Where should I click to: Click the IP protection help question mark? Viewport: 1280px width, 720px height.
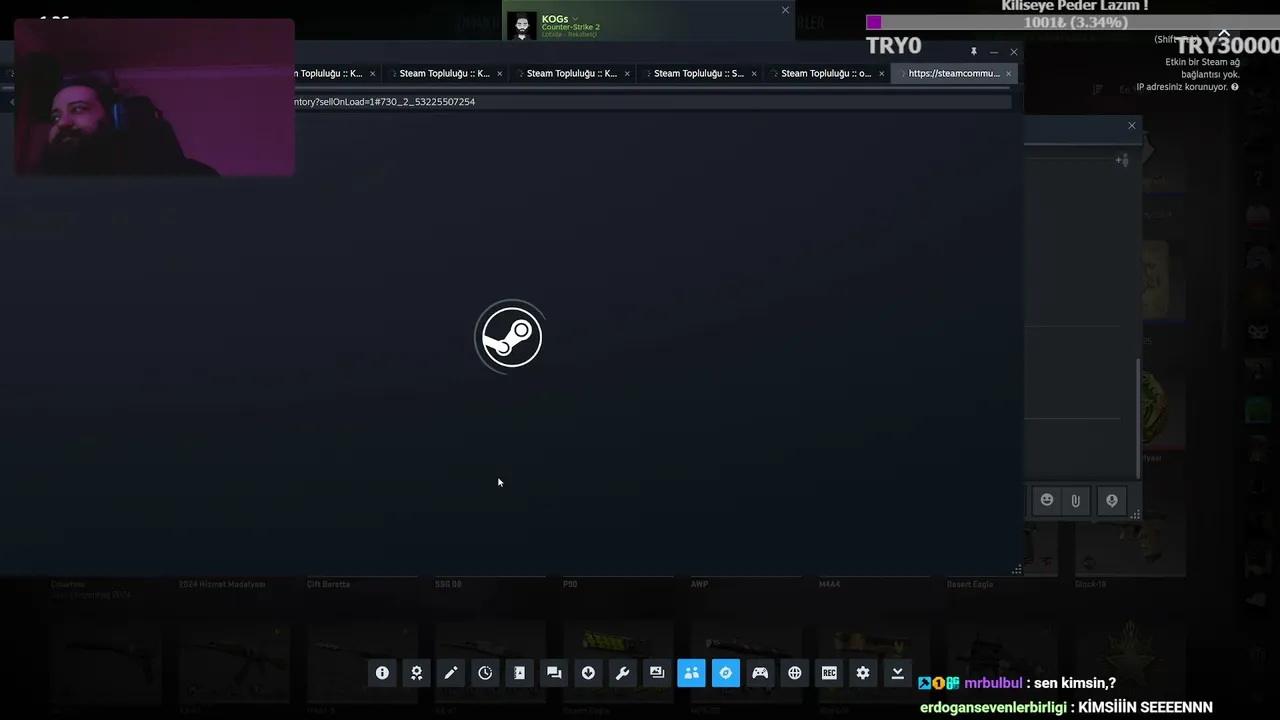click(1235, 87)
